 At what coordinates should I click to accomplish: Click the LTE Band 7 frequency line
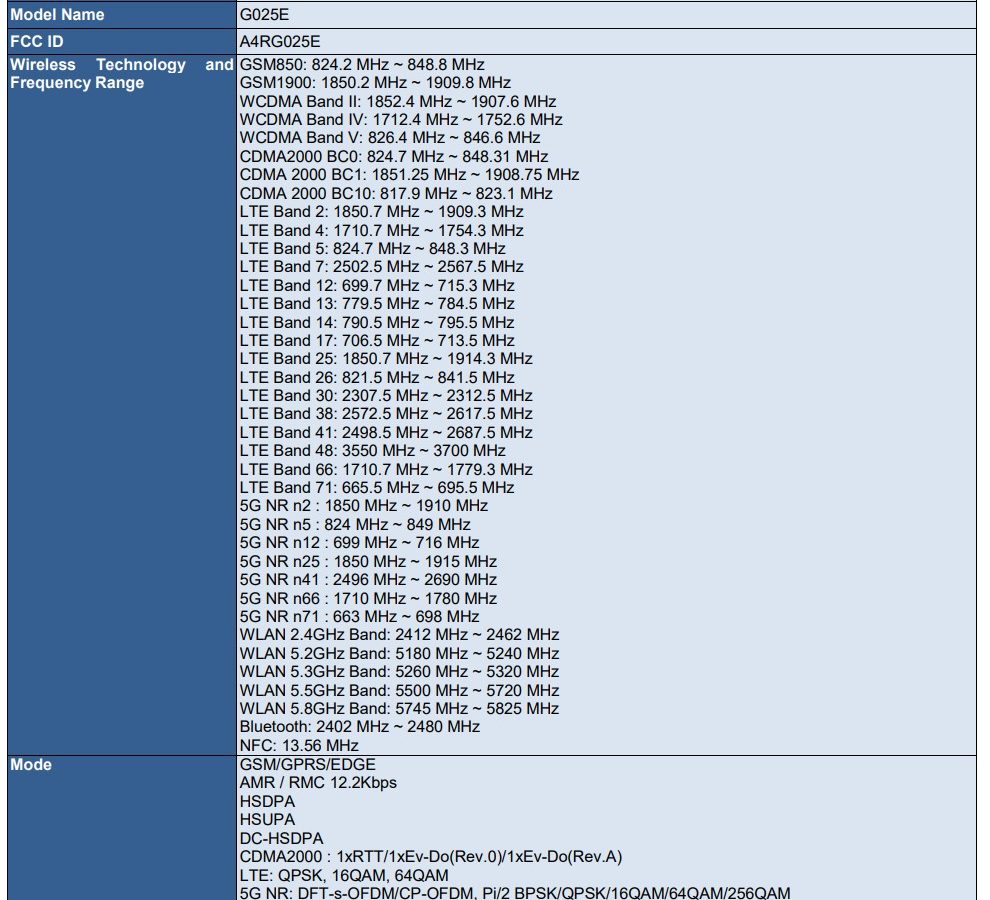click(381, 267)
